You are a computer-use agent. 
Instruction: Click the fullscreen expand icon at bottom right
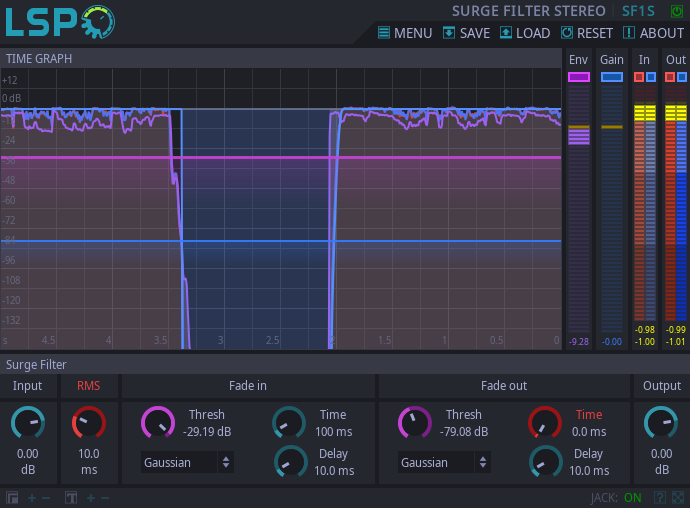[678, 498]
